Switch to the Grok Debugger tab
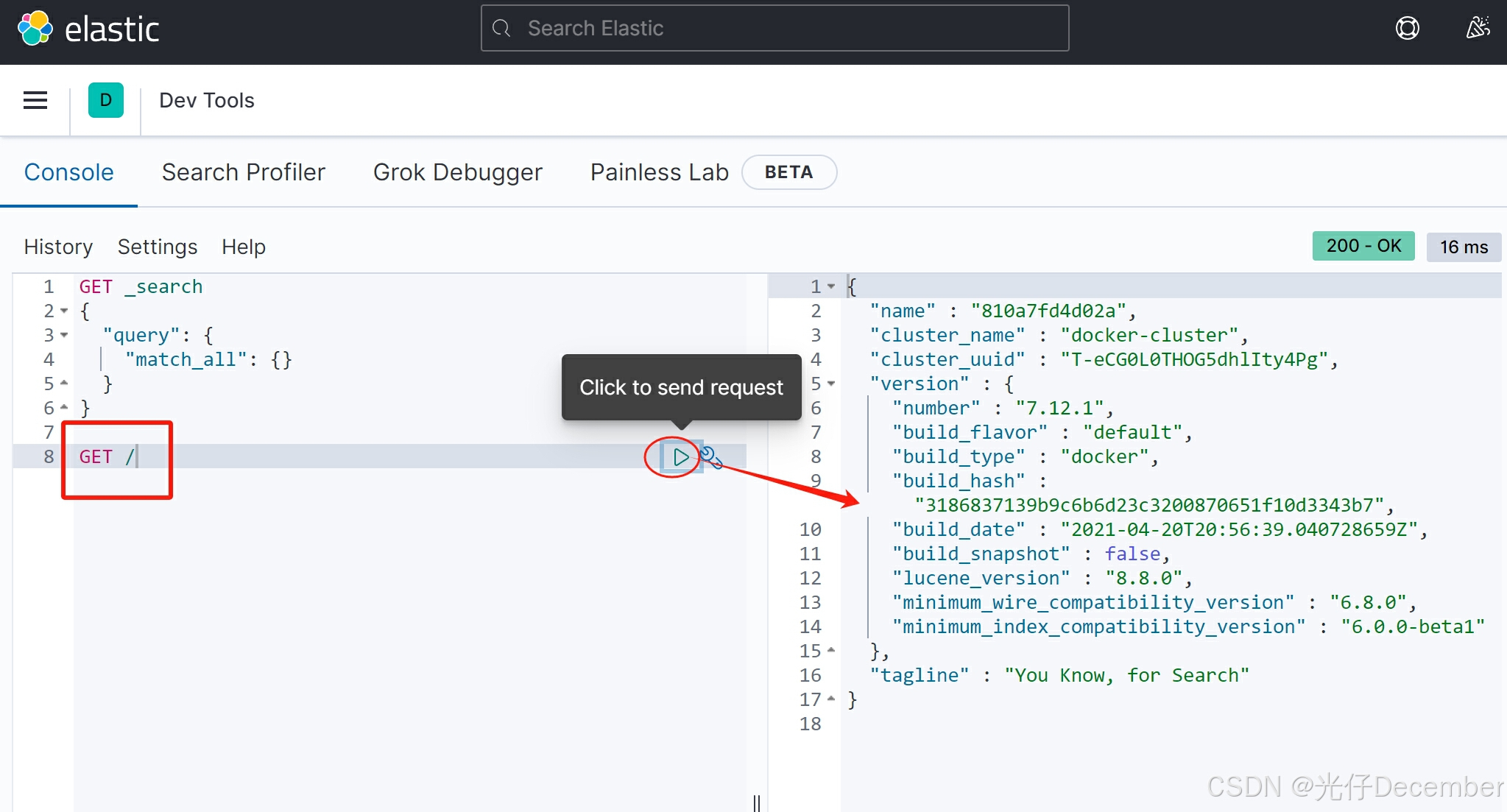The height and width of the screenshot is (812, 1507). (457, 172)
